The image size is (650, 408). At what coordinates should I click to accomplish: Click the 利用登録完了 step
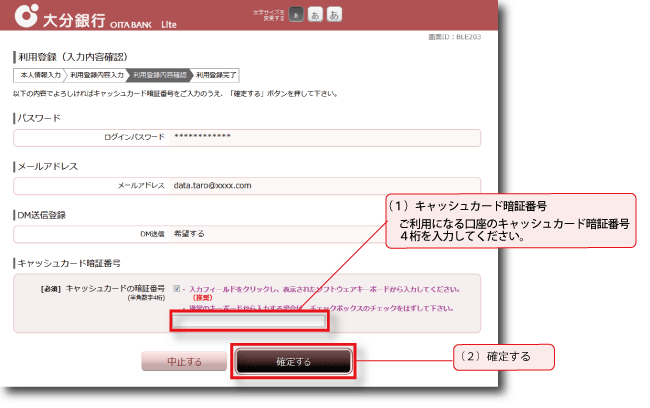point(216,75)
